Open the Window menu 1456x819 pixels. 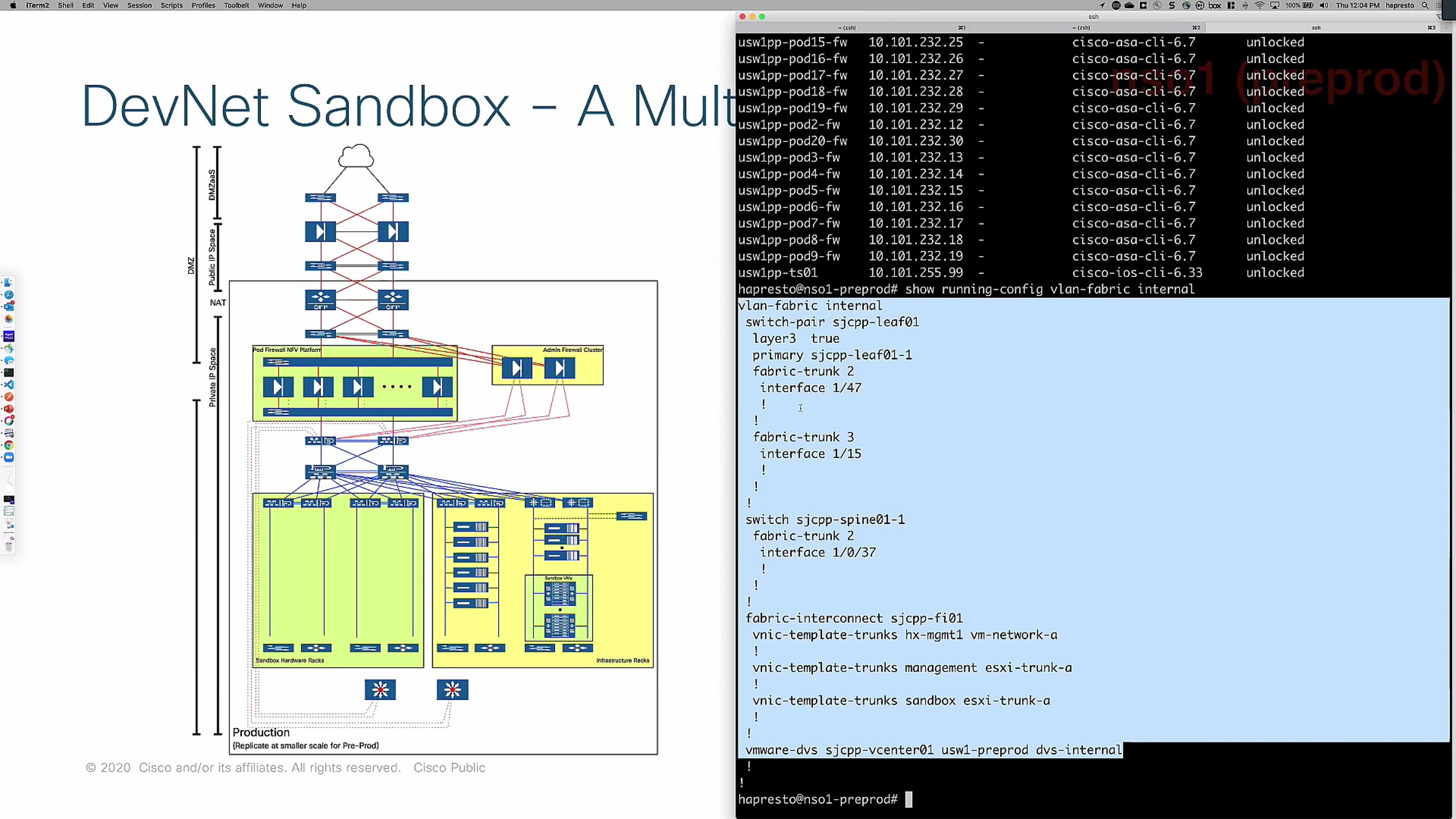tap(271, 5)
